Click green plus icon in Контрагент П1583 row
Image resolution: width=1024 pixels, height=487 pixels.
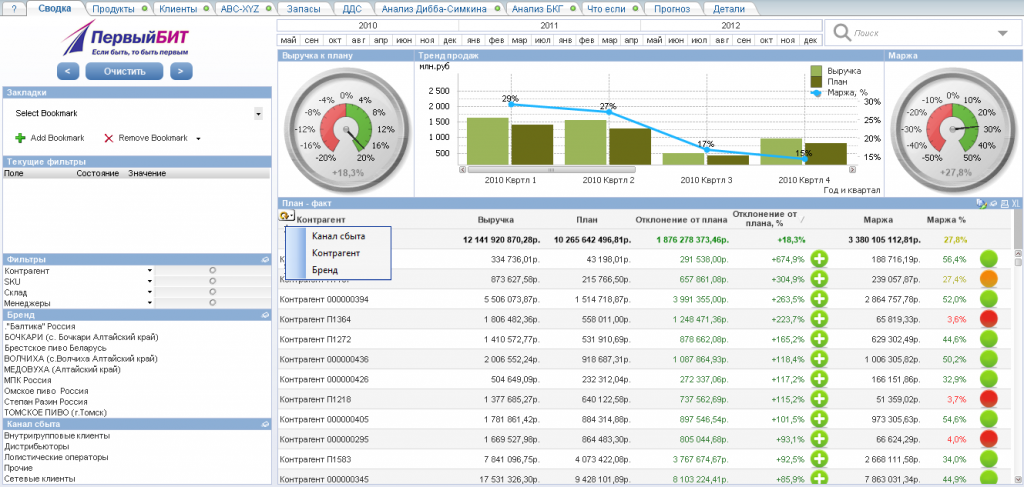pyautogui.click(x=820, y=460)
